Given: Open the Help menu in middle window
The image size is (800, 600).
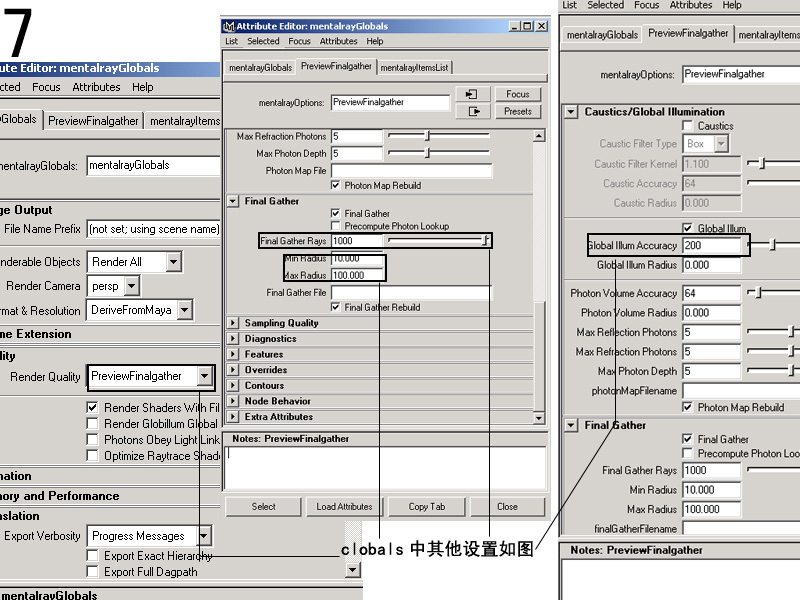Looking at the screenshot, I should tap(374, 41).
